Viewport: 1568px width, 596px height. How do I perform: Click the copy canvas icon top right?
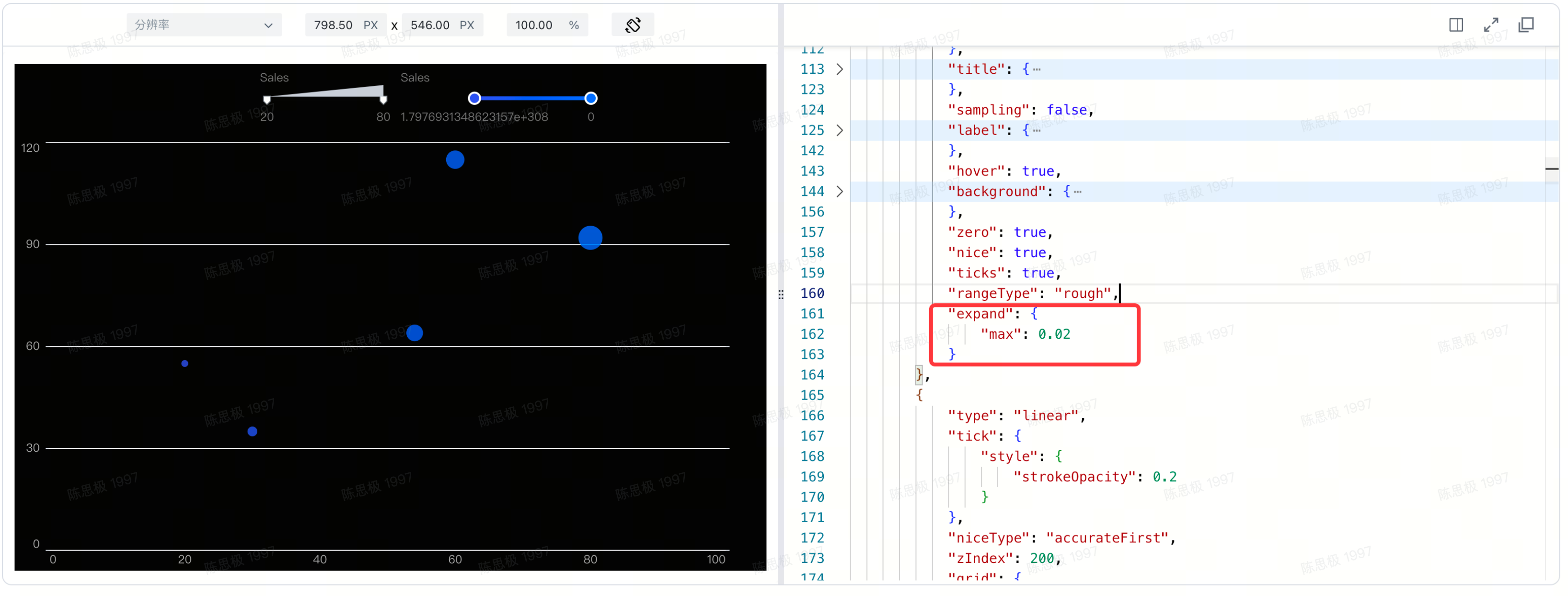pyautogui.click(x=1527, y=24)
